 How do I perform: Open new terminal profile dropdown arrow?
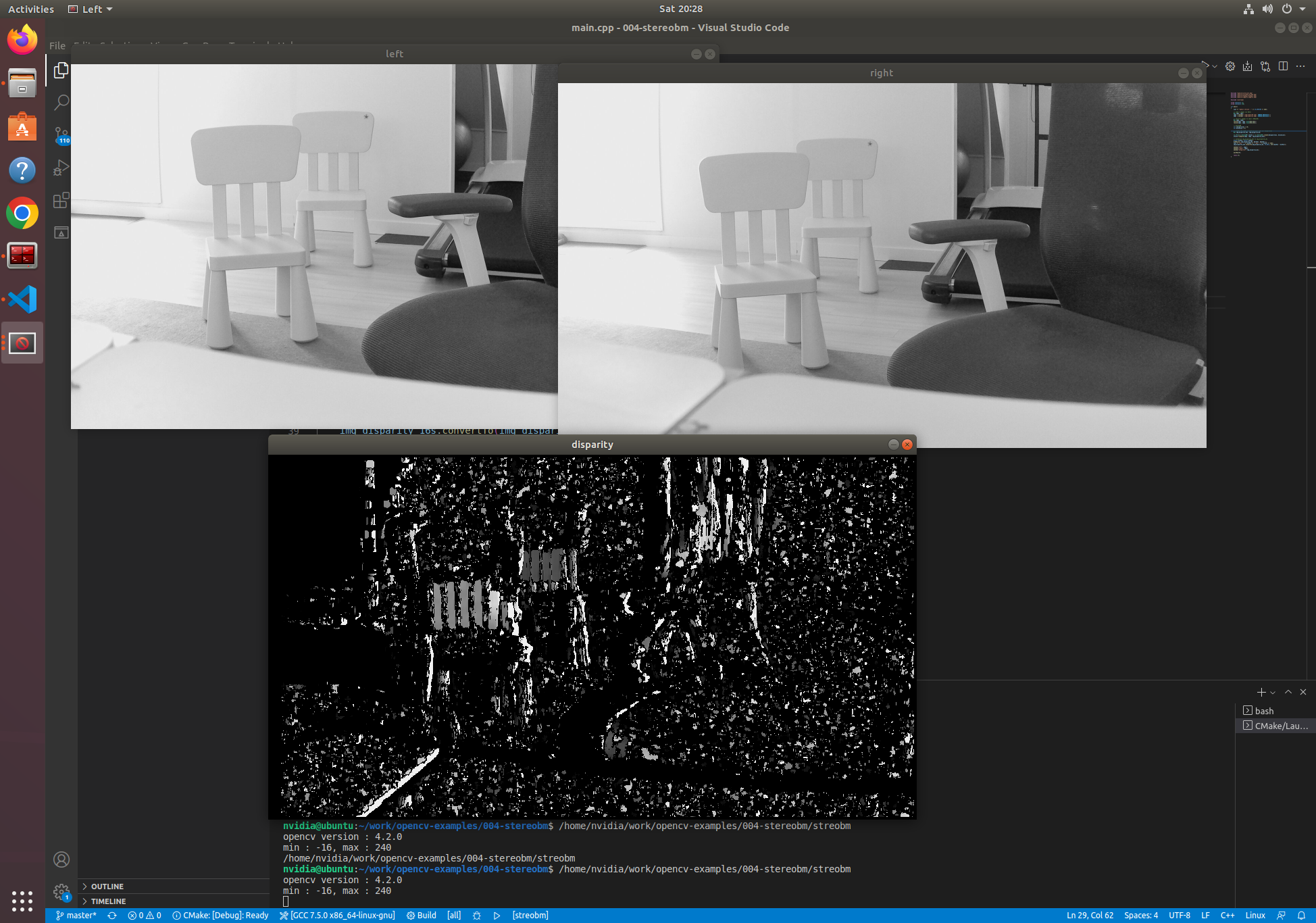(1273, 693)
